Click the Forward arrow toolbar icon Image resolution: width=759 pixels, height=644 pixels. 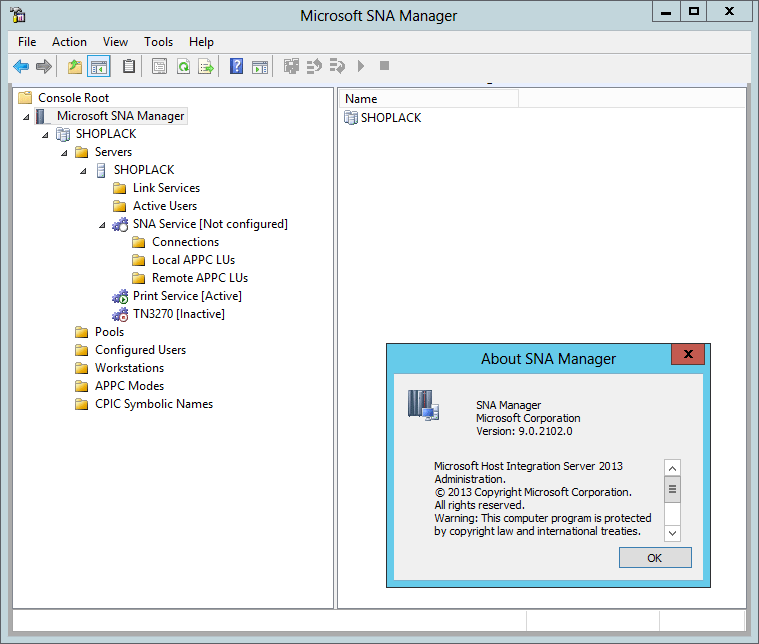tap(44, 66)
